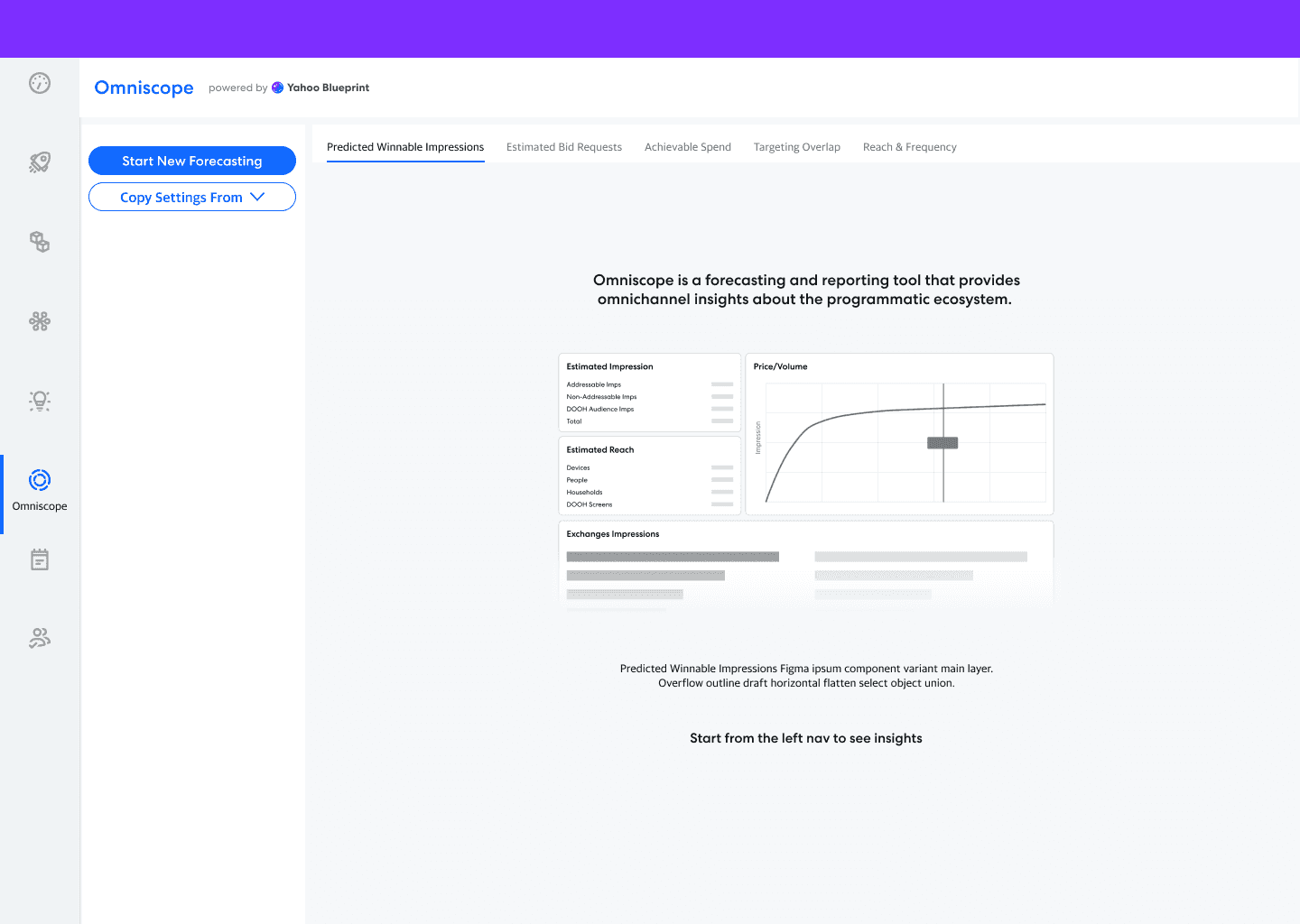Open the flower-shaped cluster icon in sidebar
The width and height of the screenshot is (1300, 924).
coord(40,321)
